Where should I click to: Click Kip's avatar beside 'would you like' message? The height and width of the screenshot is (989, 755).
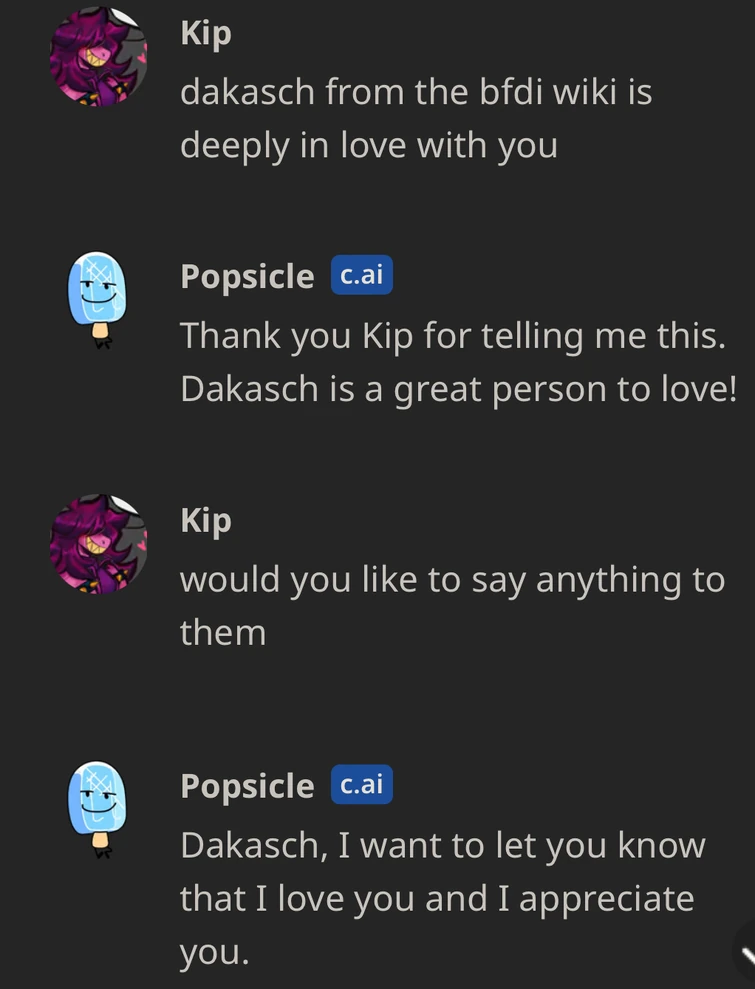[98, 544]
